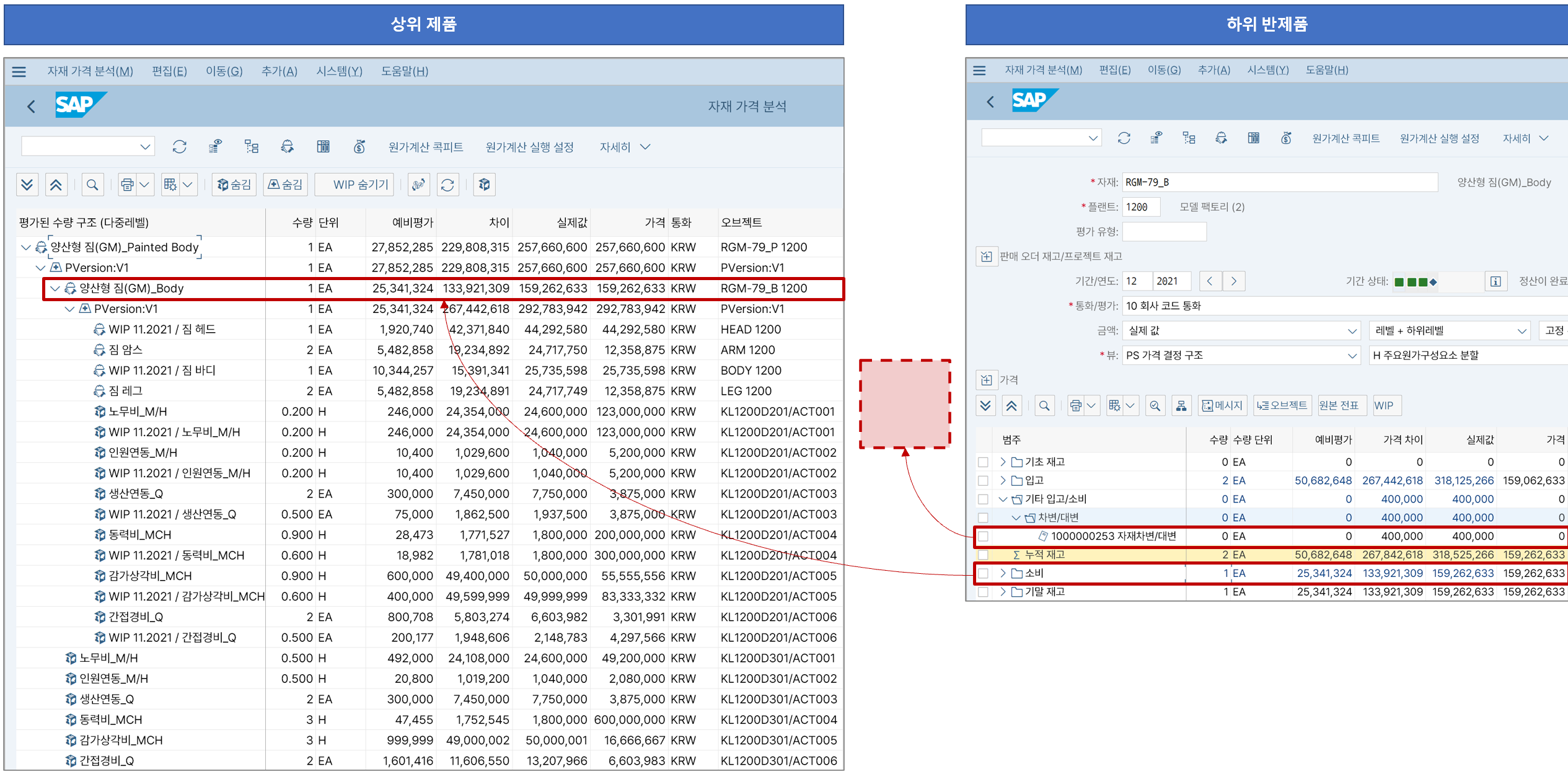Open the 금액 실제 값 dropdown
Screen dimensions: 1568x774
pos(1352,331)
